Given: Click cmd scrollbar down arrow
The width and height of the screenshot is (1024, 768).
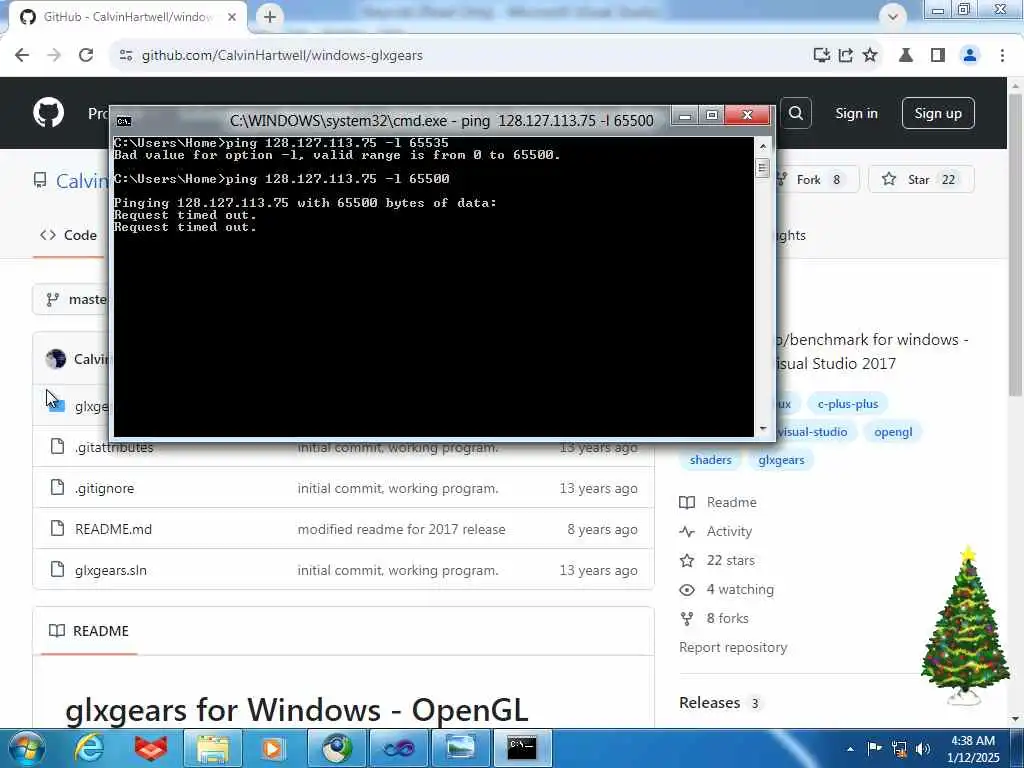Looking at the screenshot, I should coord(763,429).
